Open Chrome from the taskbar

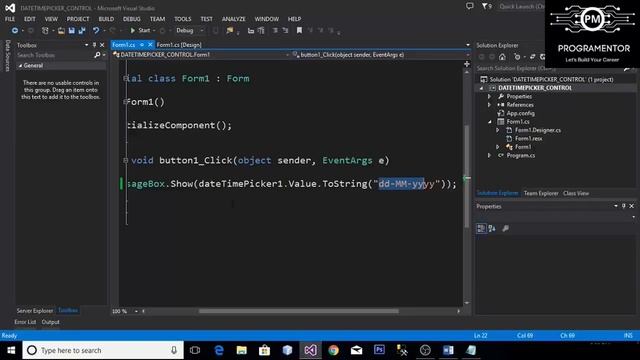pos(333,350)
